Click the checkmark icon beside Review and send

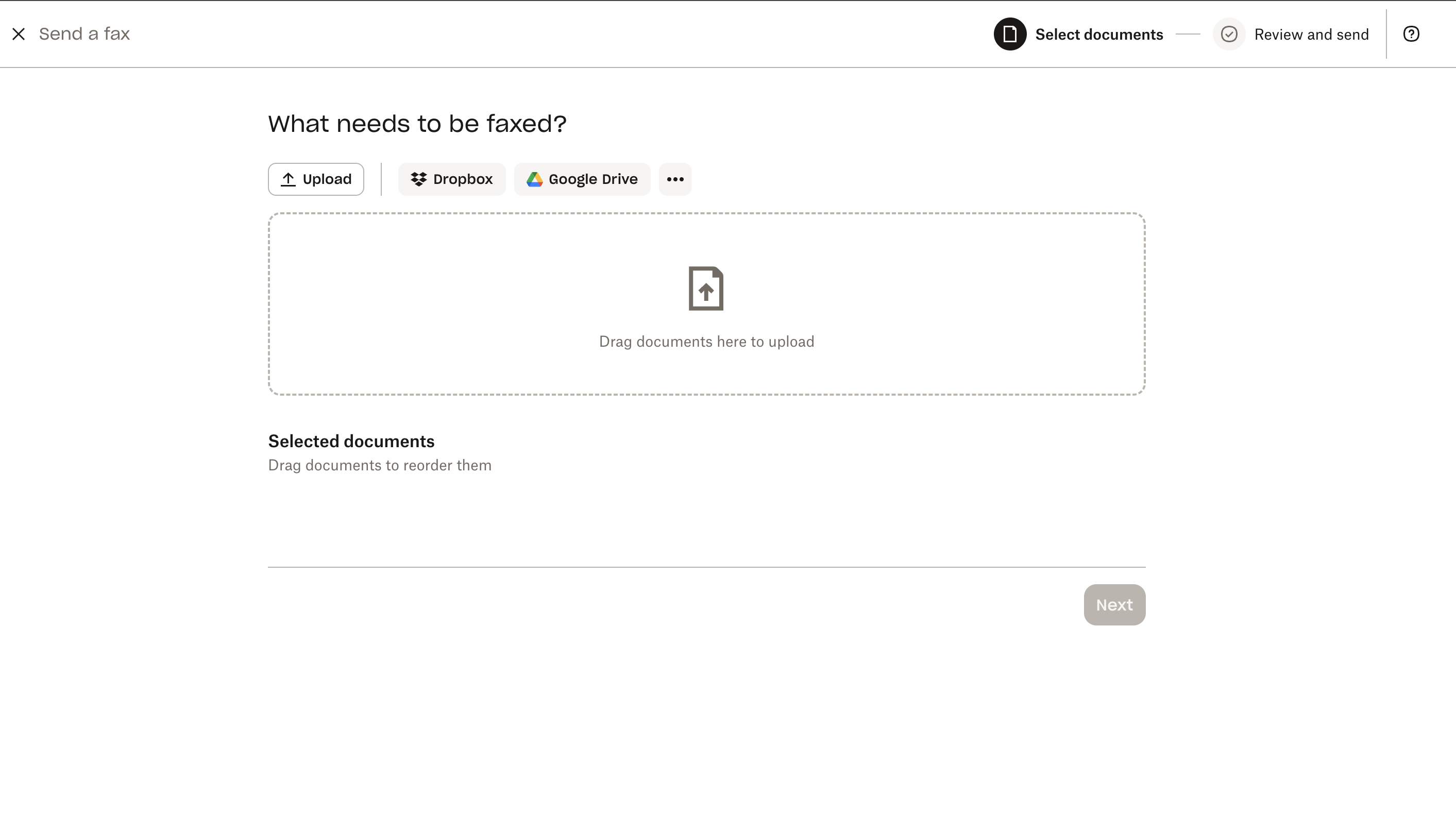[x=1229, y=34]
